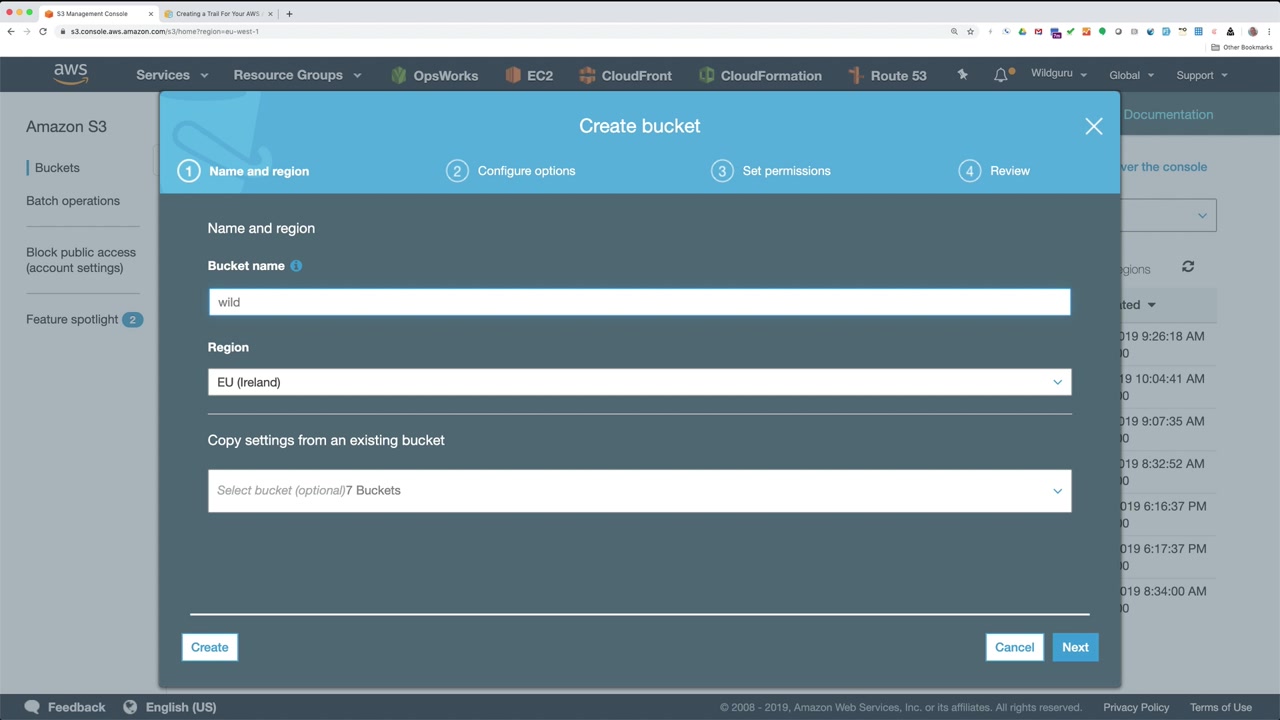Screen dimensions: 1280x720
Task: Open the Select bucket (optional) dropdown
Action: [x=639, y=491]
